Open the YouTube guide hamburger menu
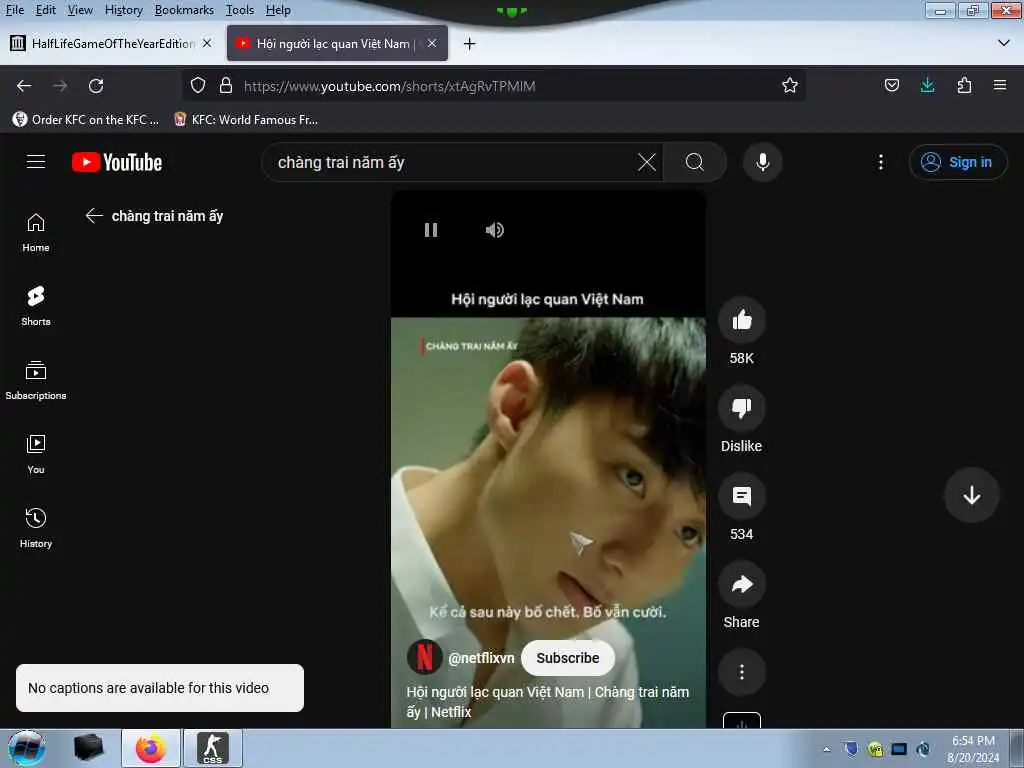The height and width of the screenshot is (768, 1024). 36,162
